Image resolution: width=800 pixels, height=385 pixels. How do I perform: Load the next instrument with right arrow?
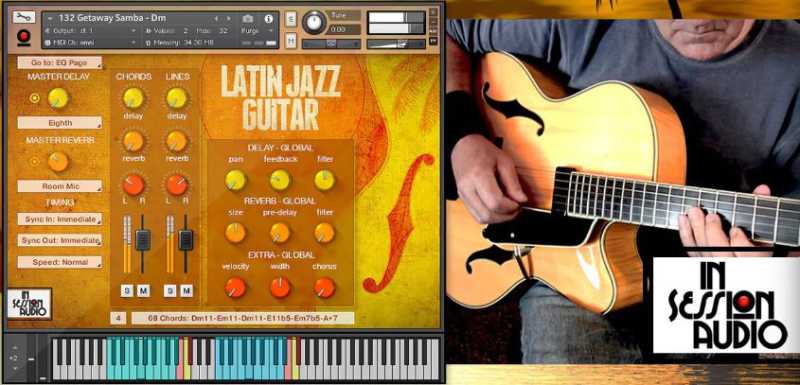[229, 18]
